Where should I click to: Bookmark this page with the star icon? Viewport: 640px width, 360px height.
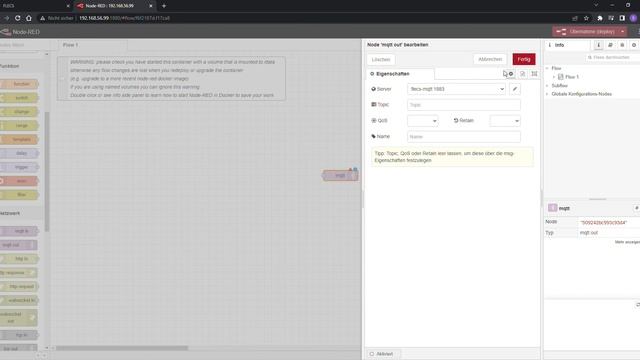click(x=586, y=18)
